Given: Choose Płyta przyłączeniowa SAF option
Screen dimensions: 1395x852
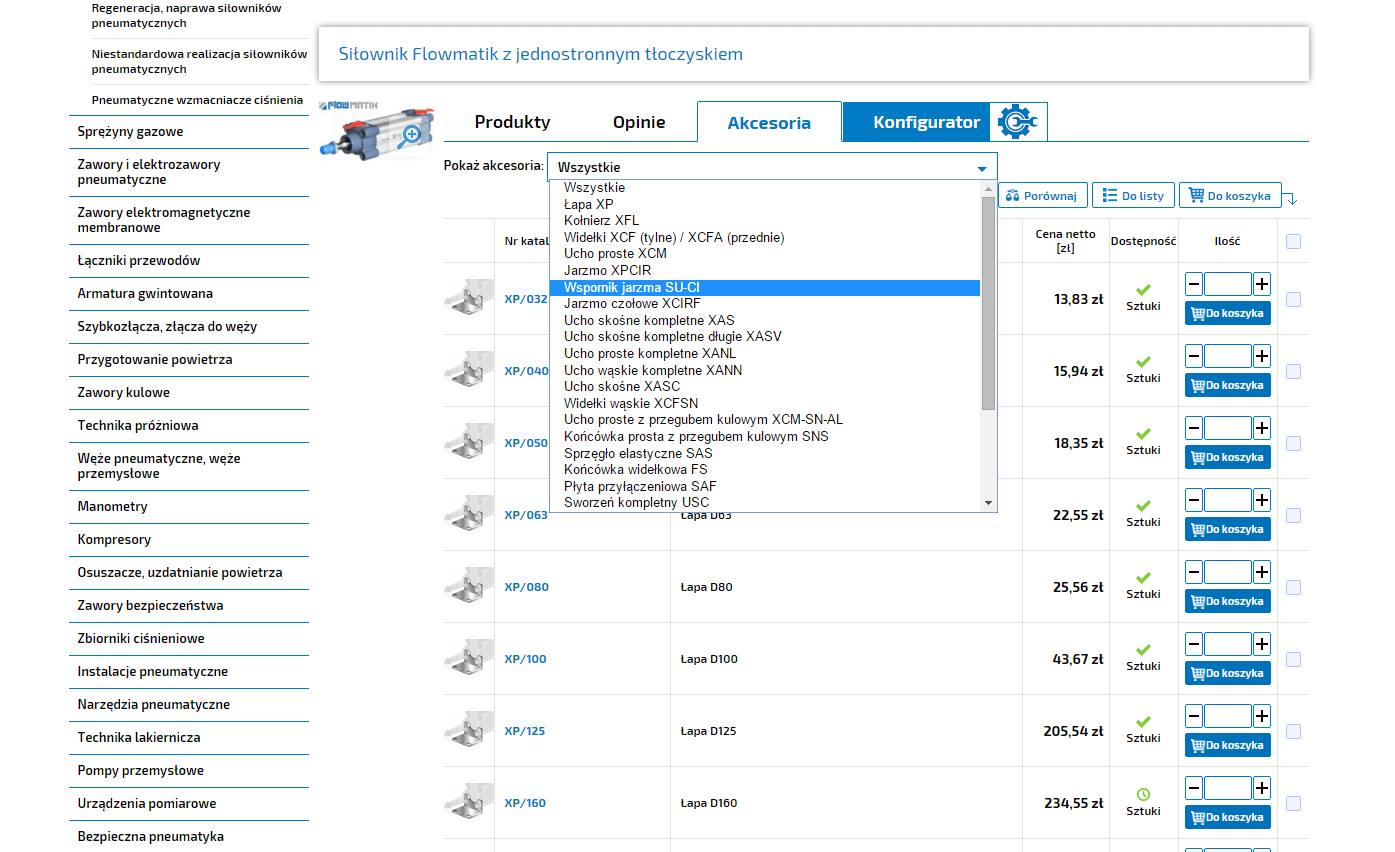Looking at the screenshot, I should [x=765, y=486].
